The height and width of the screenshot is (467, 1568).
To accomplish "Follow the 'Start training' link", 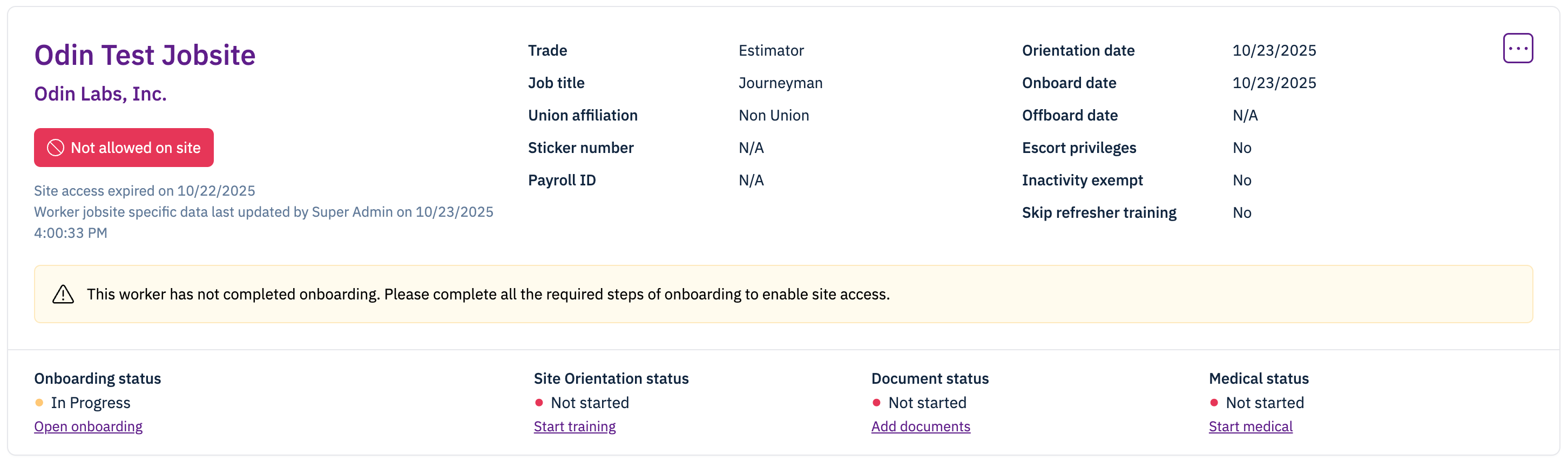I will tap(574, 426).
